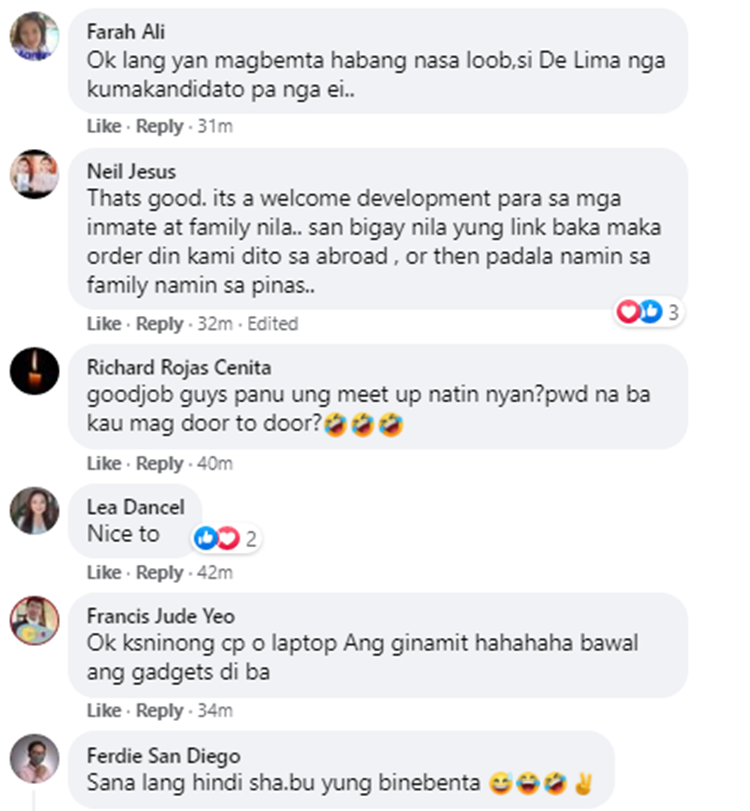View edit history via Edited label
Screen dimensions: 750x811
point(273,324)
